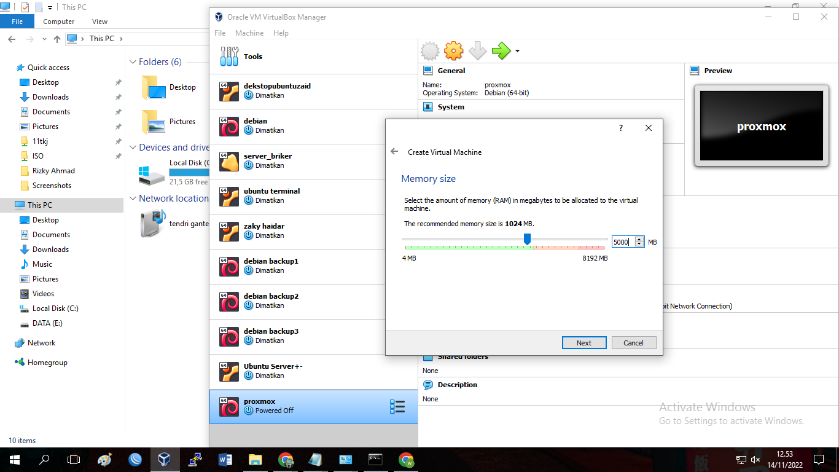Image resolution: width=839 pixels, height=472 pixels.
Task: Go back in Create Virtual Machine wizard
Action: 394,151
